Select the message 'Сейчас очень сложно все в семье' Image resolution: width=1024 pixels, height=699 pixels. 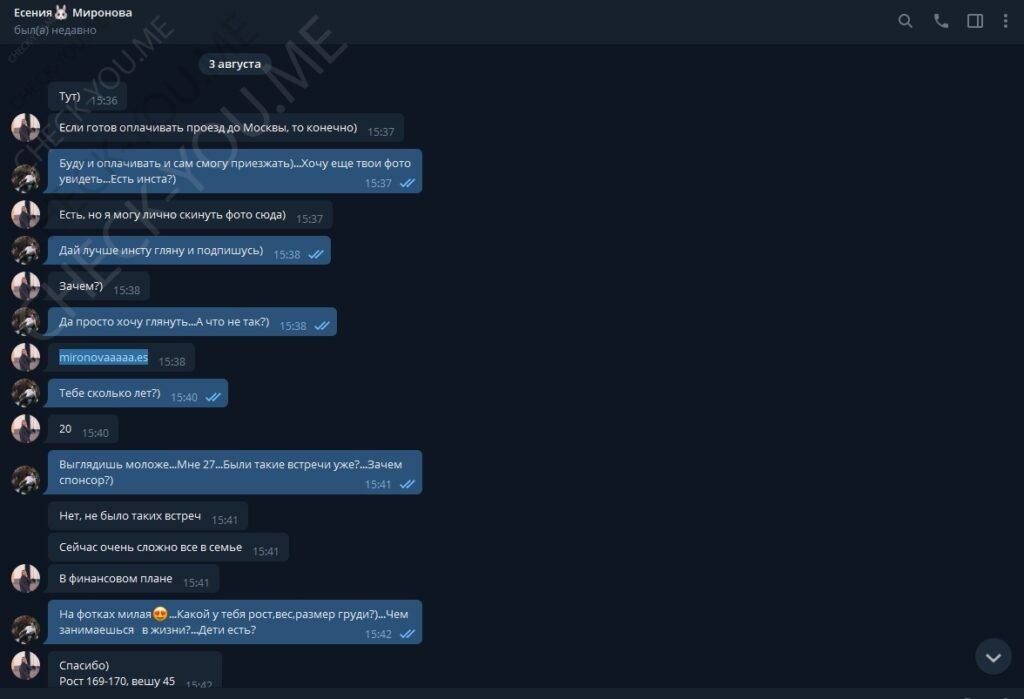click(168, 548)
